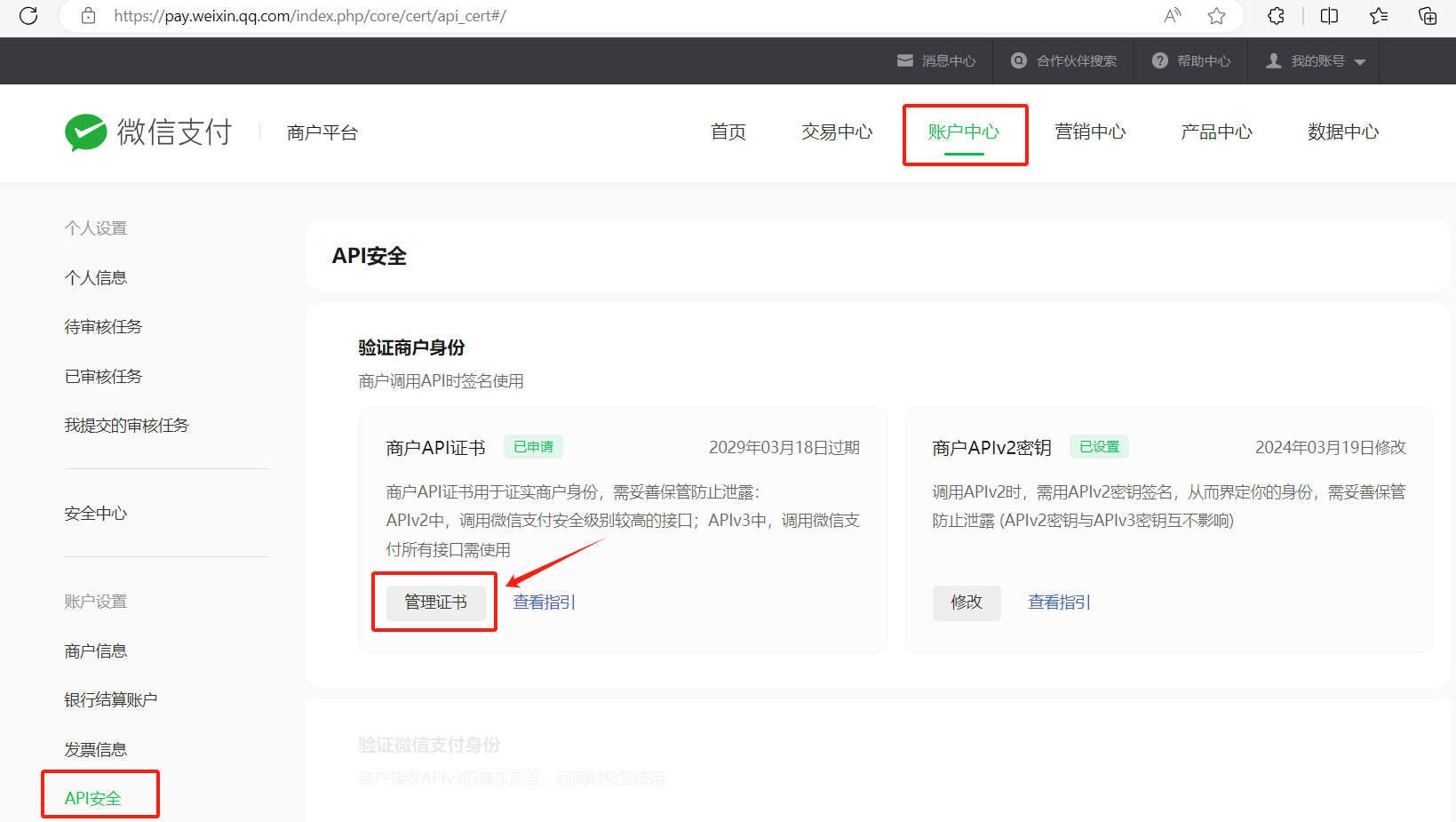Open 查看指引 link for 商户API证书
This screenshot has height=822, width=1456.
point(545,603)
